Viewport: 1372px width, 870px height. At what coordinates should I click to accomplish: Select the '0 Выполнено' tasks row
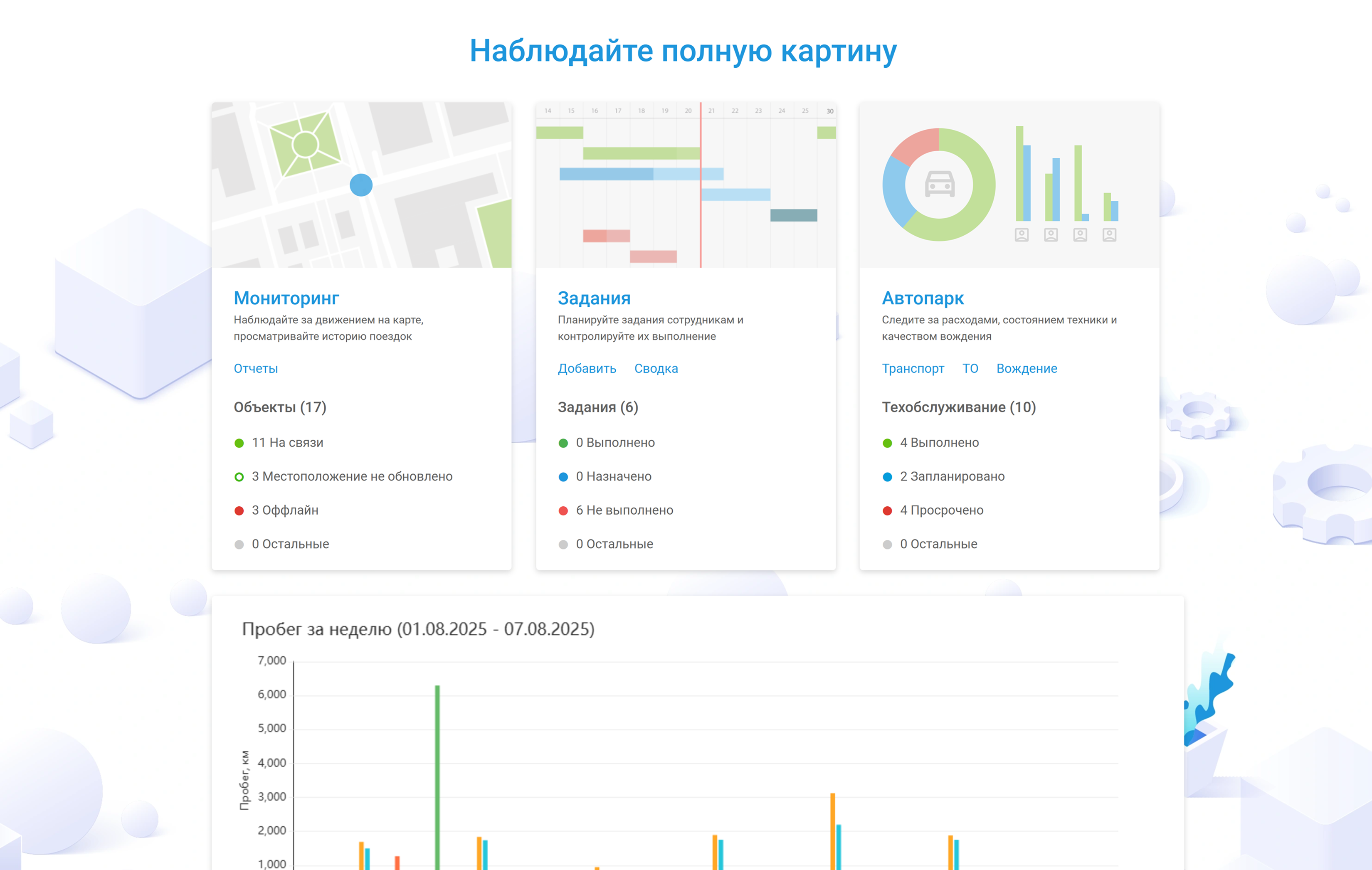coord(606,443)
